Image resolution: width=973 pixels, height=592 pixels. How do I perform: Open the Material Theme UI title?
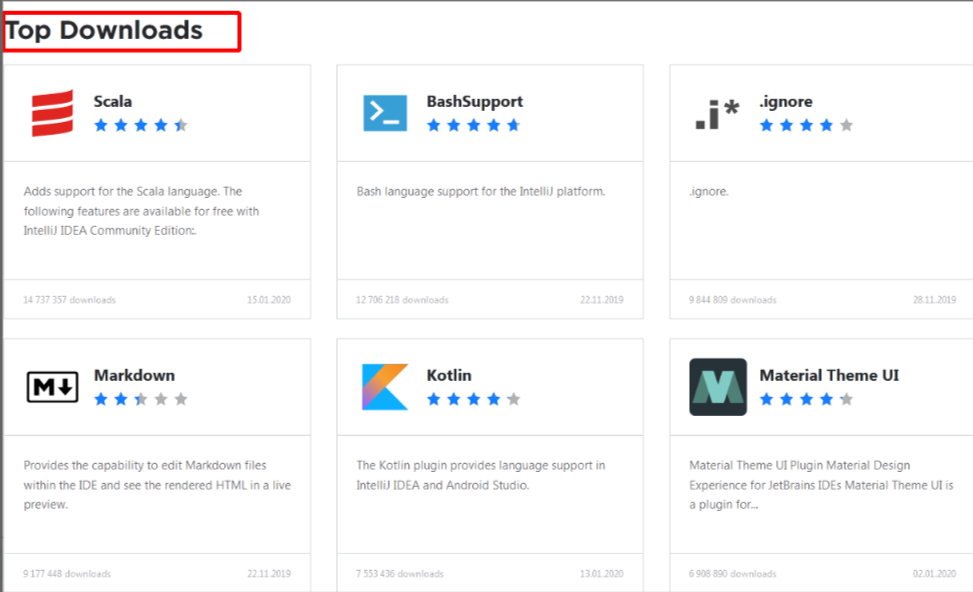pos(829,375)
